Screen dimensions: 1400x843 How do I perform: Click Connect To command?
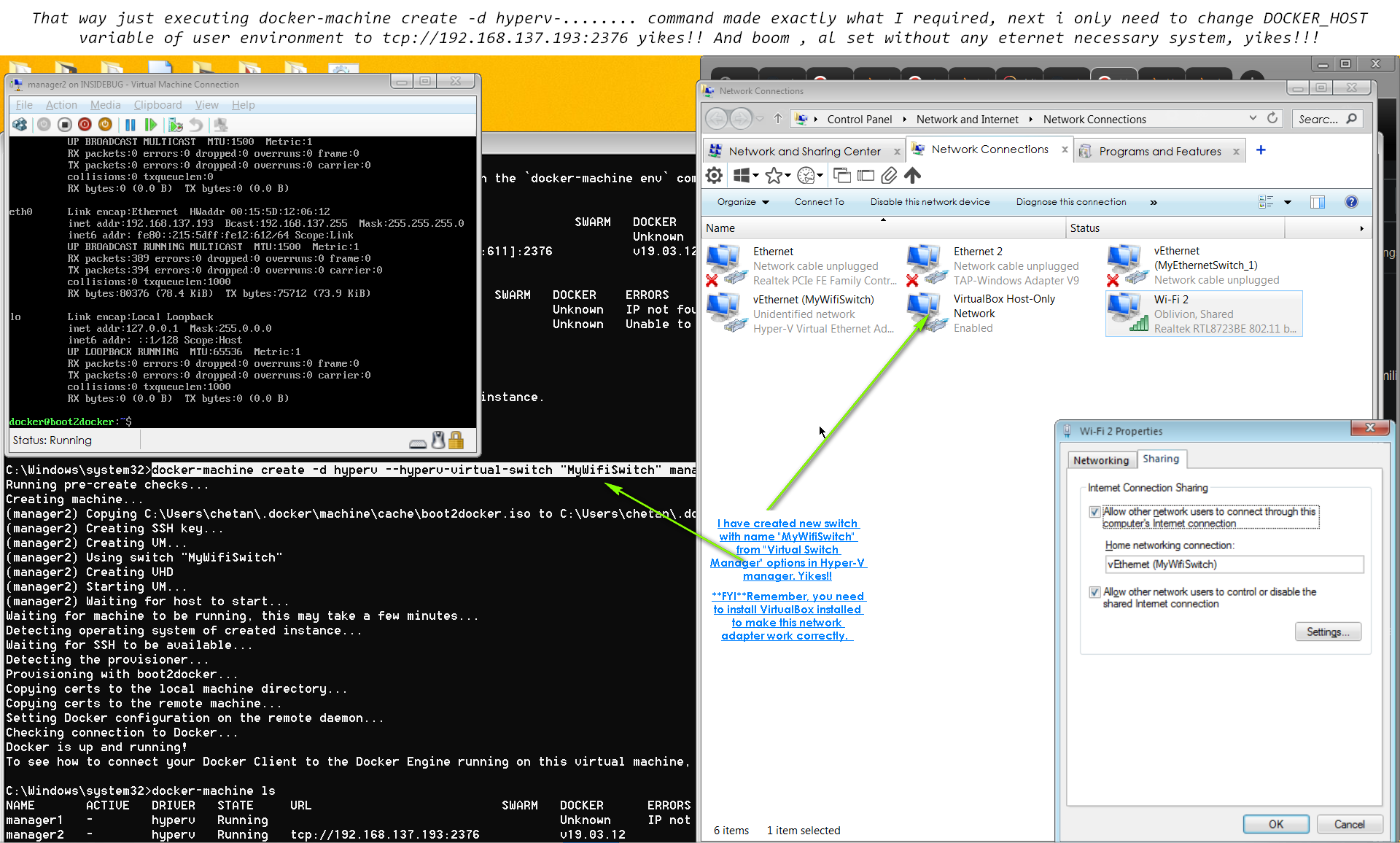(819, 202)
